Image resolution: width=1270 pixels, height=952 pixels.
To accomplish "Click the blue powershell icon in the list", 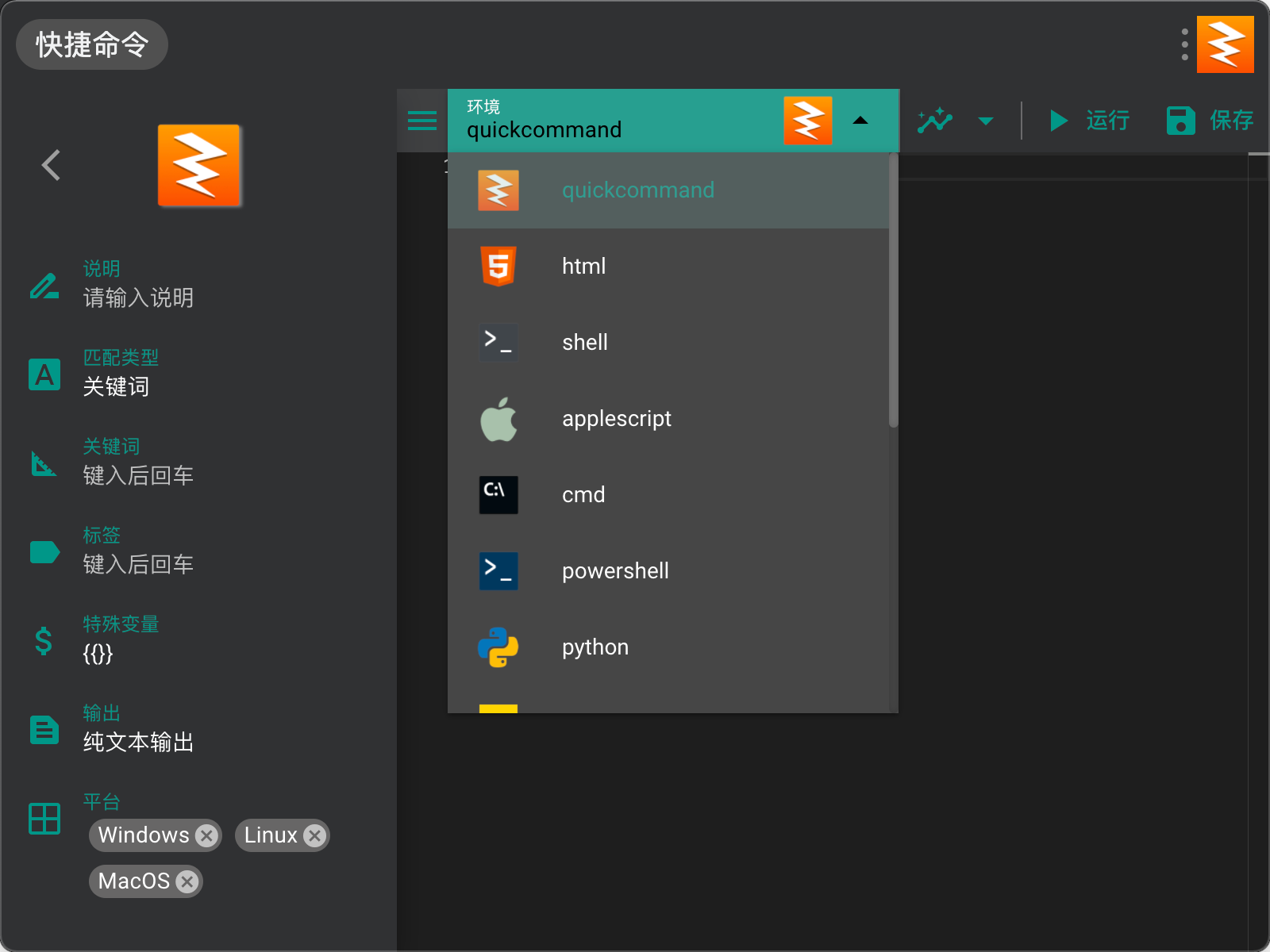I will [498, 571].
